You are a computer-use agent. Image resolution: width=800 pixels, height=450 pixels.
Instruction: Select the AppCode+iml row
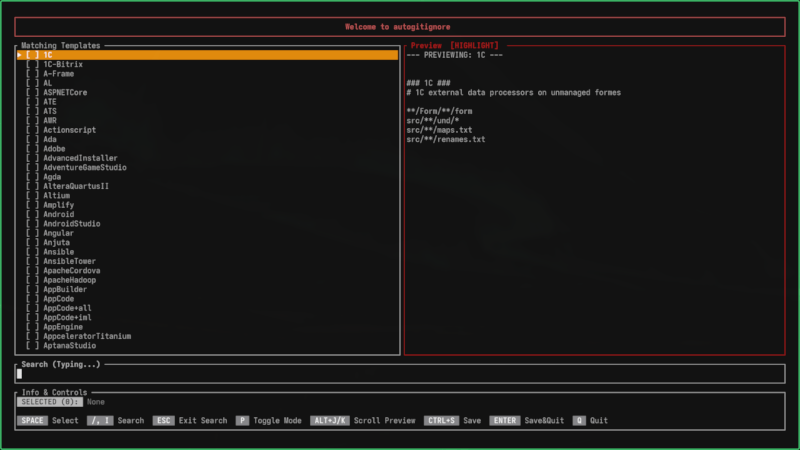pos(208,318)
